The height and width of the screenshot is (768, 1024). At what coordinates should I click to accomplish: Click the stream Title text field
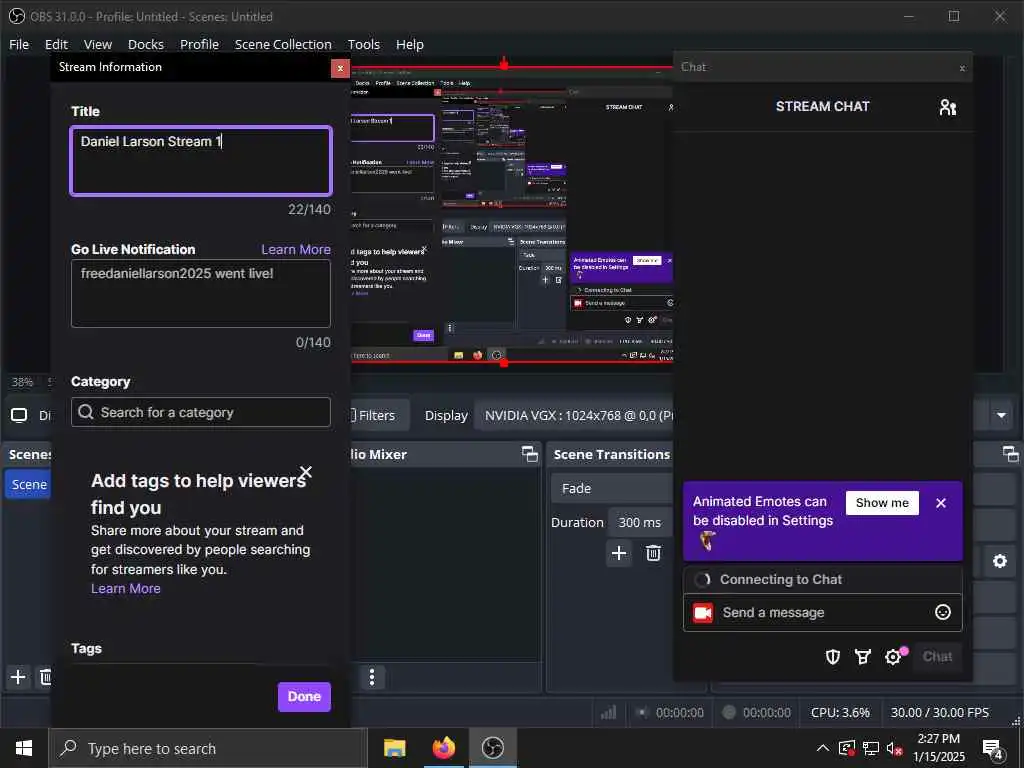click(201, 161)
